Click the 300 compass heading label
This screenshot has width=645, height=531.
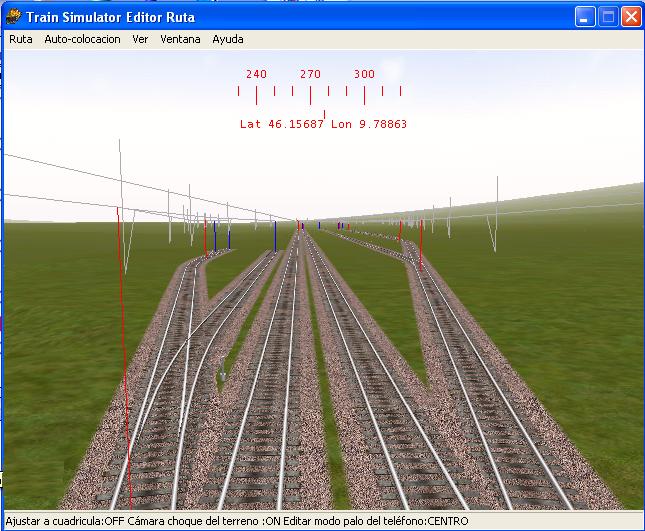tap(364, 74)
